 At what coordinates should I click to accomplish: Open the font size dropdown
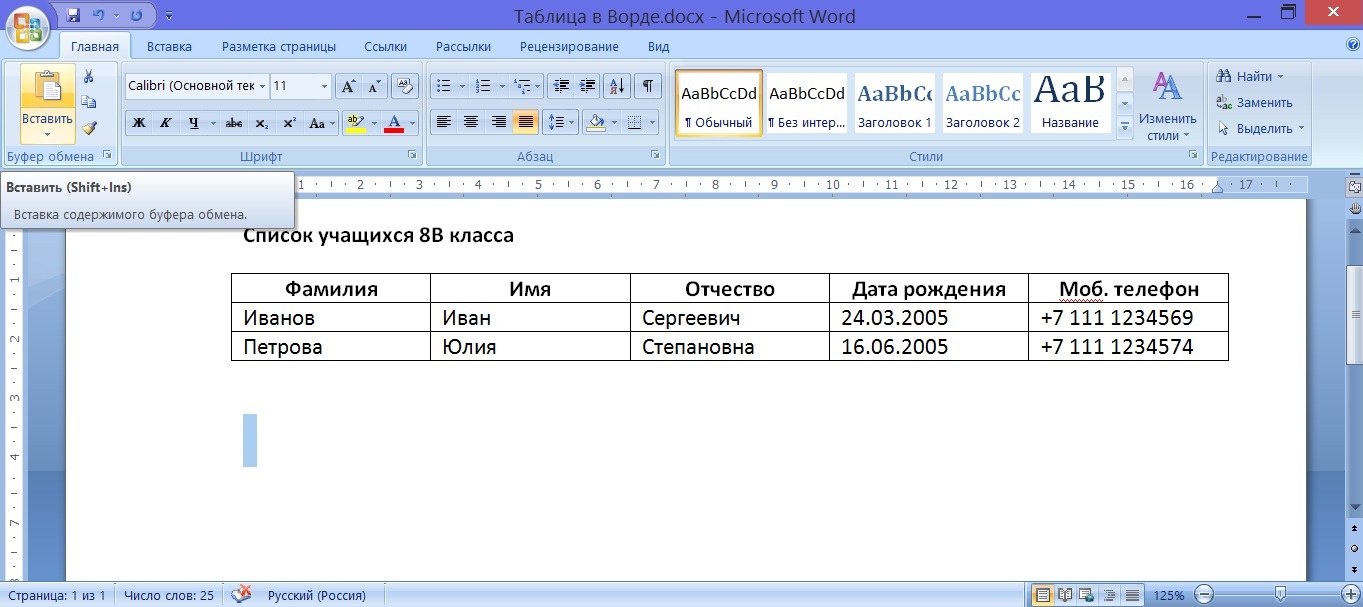325,87
